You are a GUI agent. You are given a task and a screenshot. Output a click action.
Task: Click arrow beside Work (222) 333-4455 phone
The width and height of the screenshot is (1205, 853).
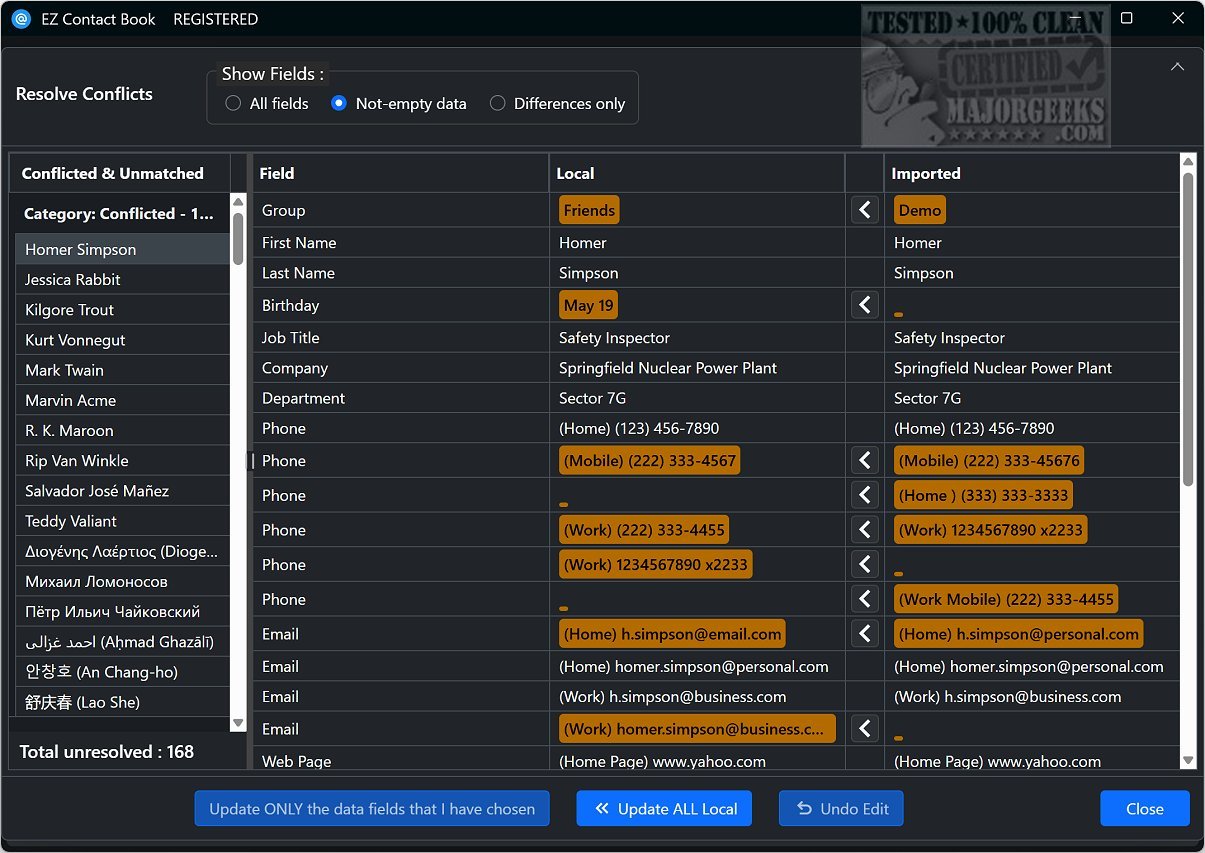865,530
